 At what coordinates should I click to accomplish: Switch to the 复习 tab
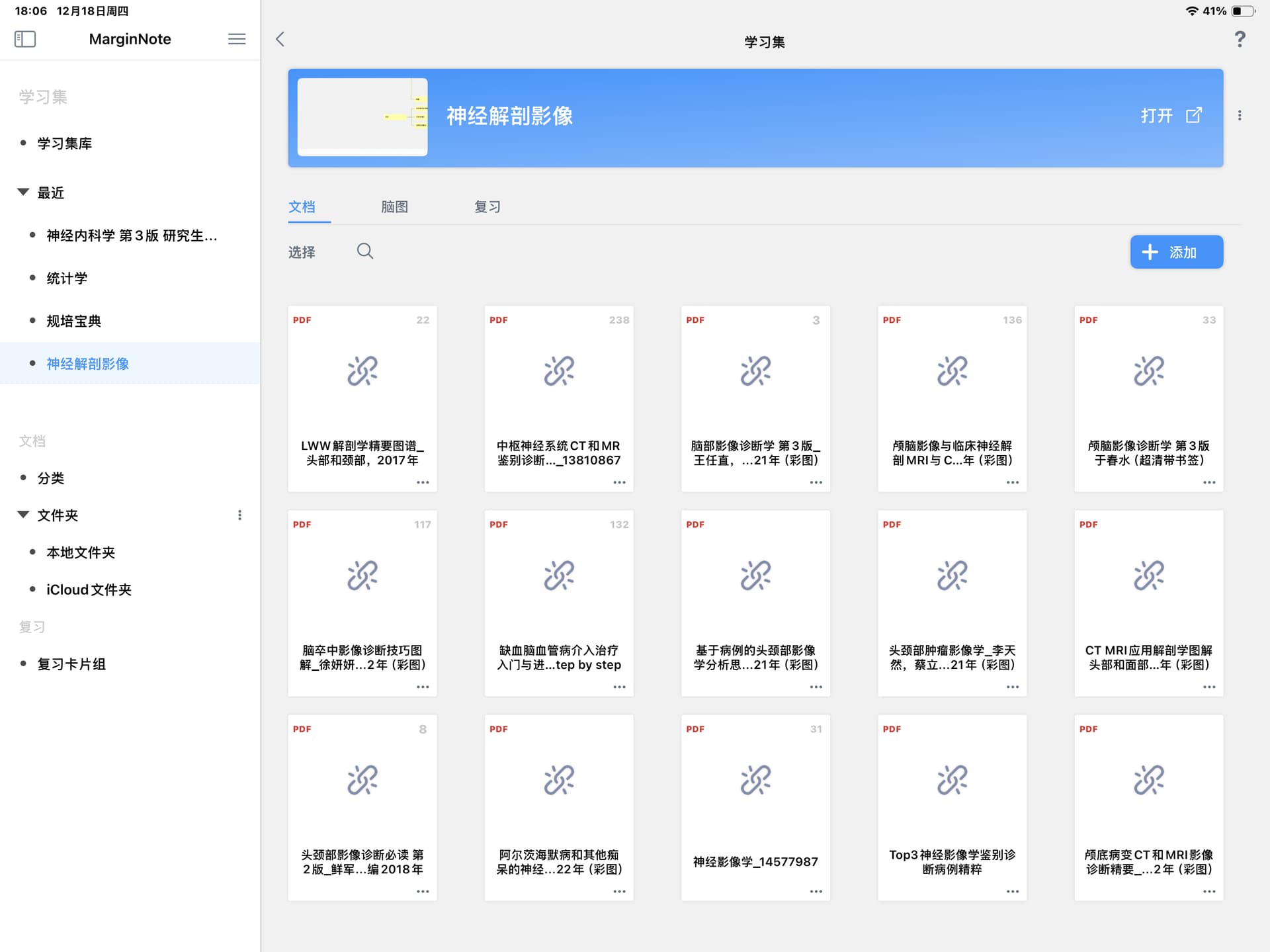click(487, 207)
